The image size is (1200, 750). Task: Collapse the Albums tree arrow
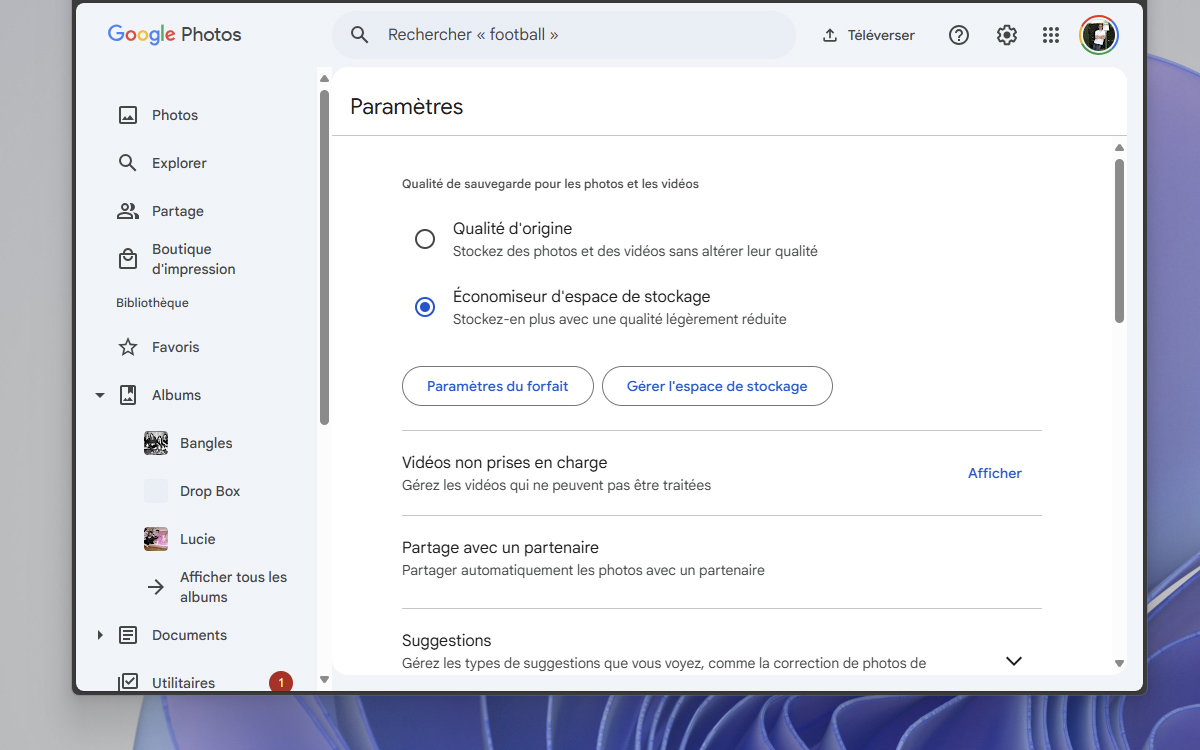pyautogui.click(x=100, y=395)
